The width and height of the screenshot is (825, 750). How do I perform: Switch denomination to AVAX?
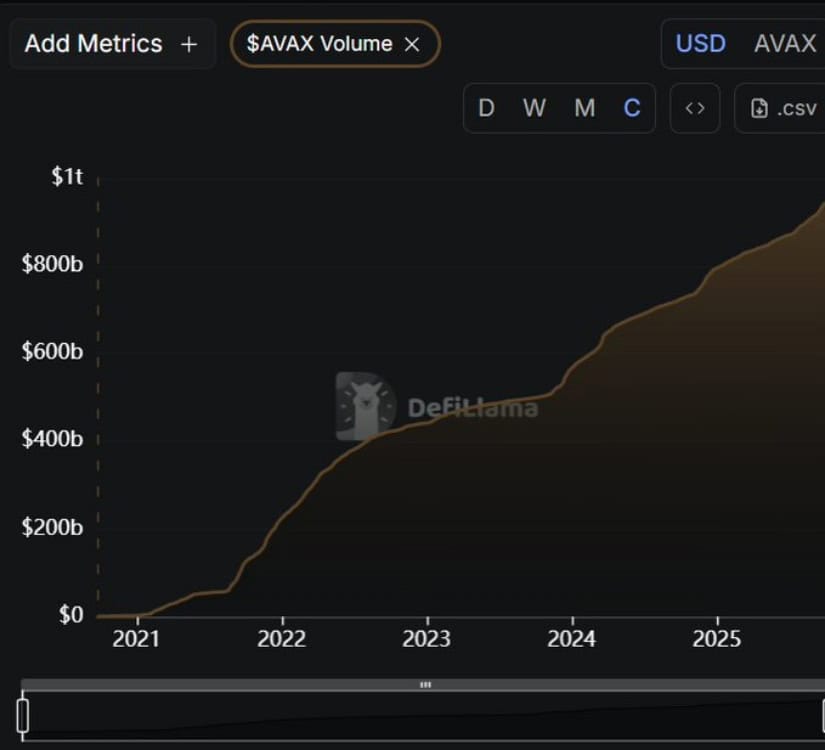785,44
